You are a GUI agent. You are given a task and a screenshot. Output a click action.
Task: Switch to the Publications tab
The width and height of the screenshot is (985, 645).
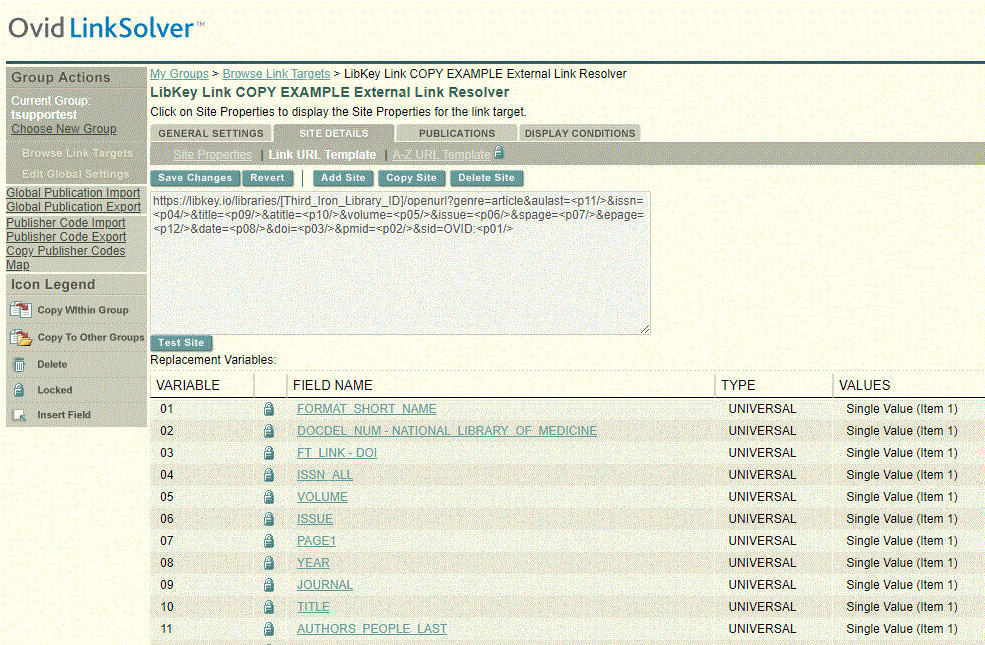pyautogui.click(x=457, y=133)
